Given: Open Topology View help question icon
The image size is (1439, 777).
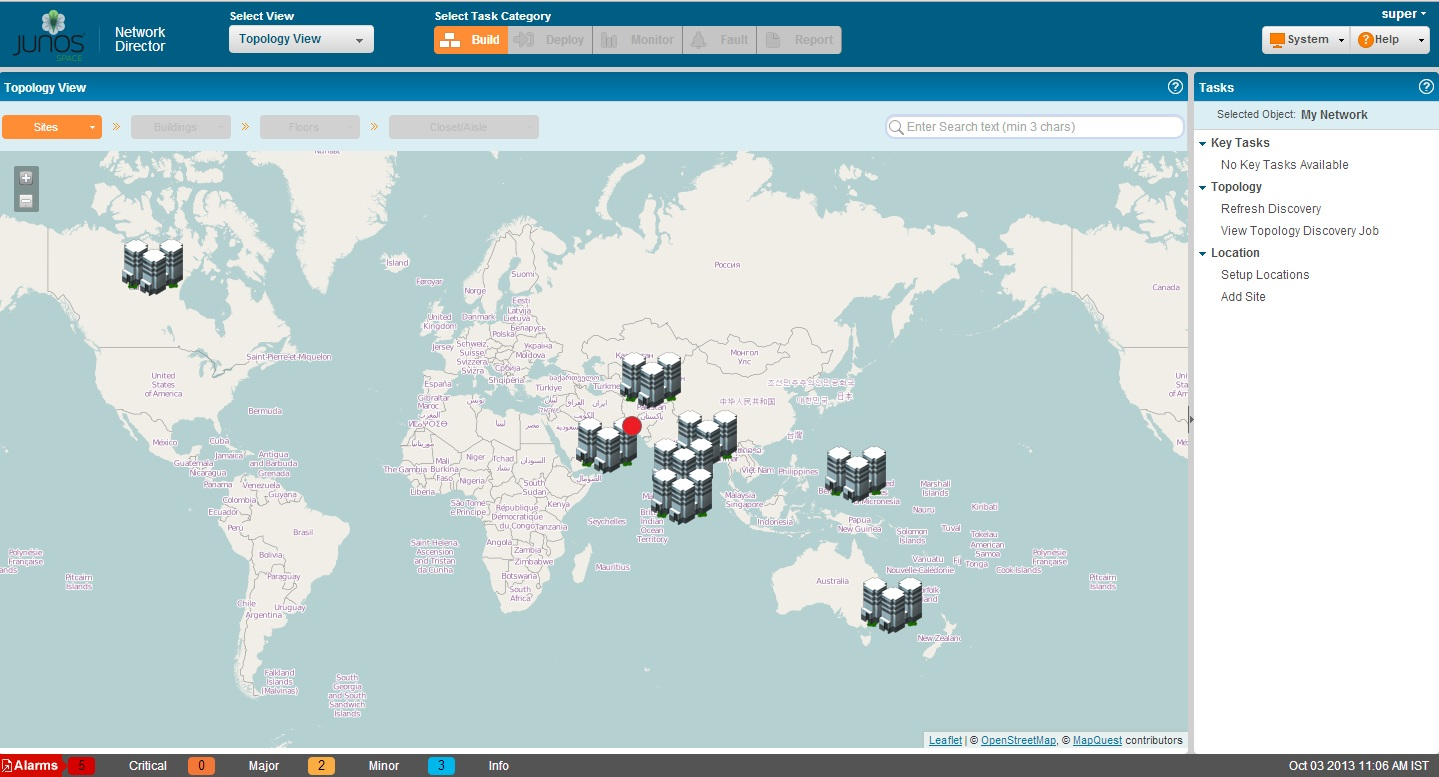Looking at the screenshot, I should tap(1175, 87).
